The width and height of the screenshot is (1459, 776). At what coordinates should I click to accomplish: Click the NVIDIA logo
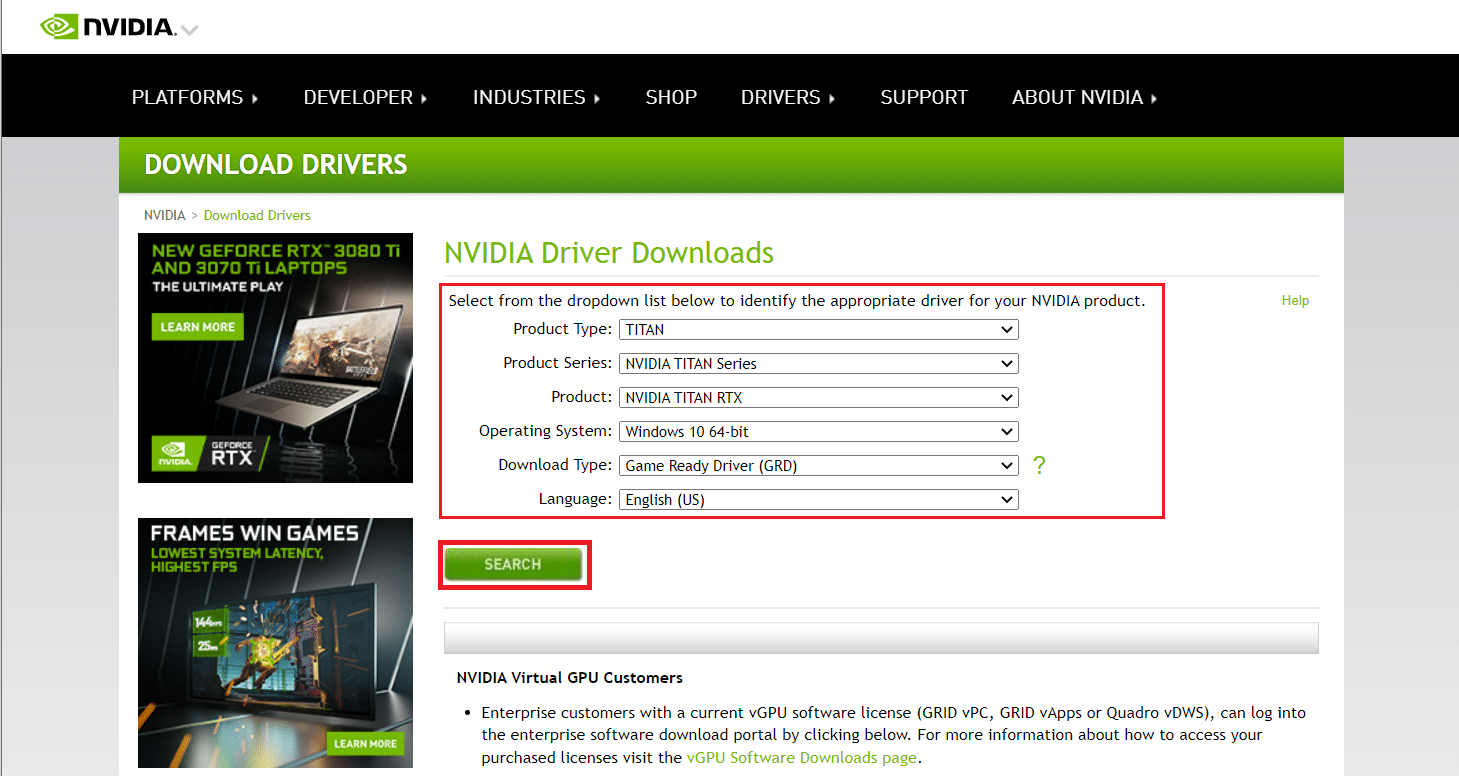(x=108, y=27)
